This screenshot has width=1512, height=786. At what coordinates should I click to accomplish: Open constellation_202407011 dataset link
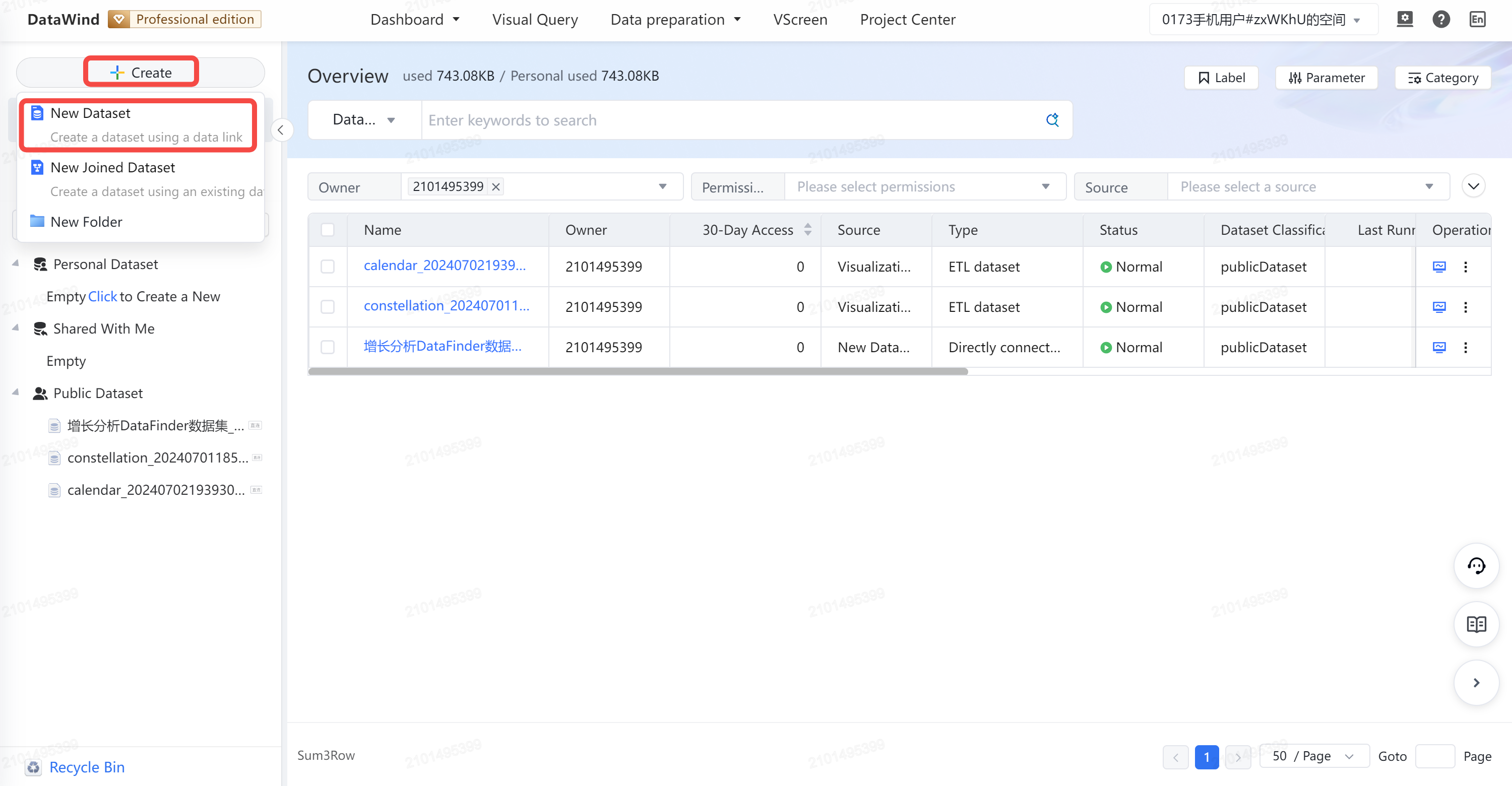[x=446, y=306]
